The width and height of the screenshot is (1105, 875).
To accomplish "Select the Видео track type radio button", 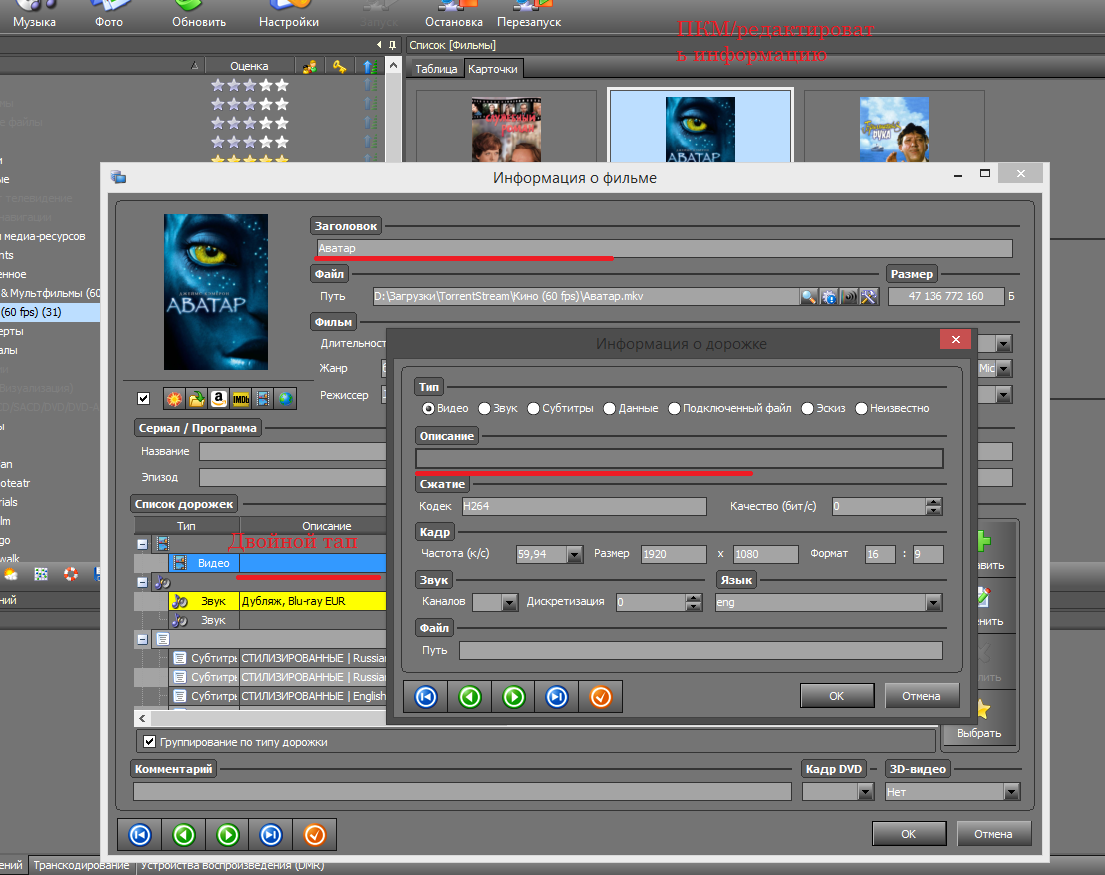I will (x=428, y=409).
